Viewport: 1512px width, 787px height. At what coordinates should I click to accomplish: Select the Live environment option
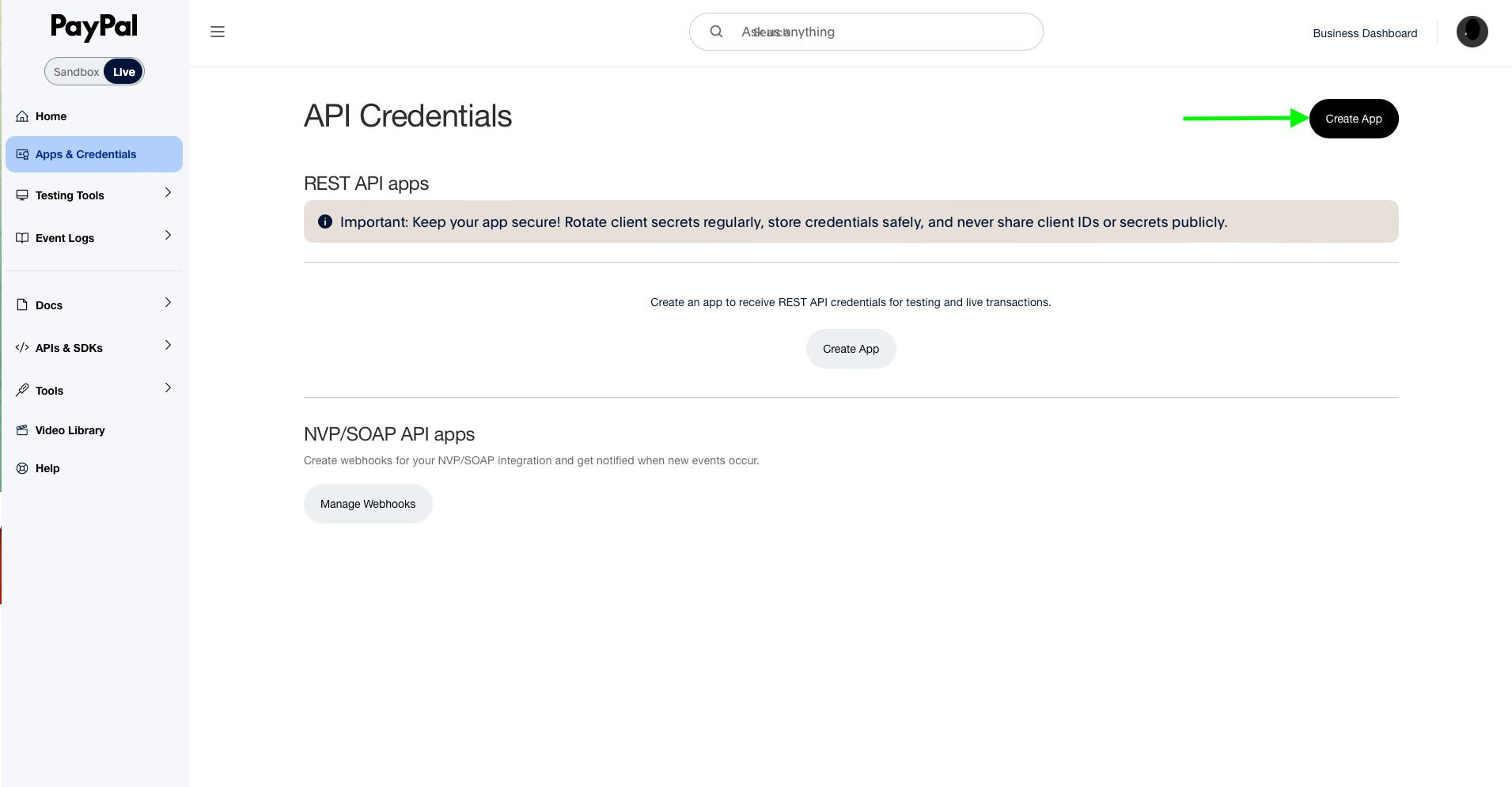coord(124,72)
